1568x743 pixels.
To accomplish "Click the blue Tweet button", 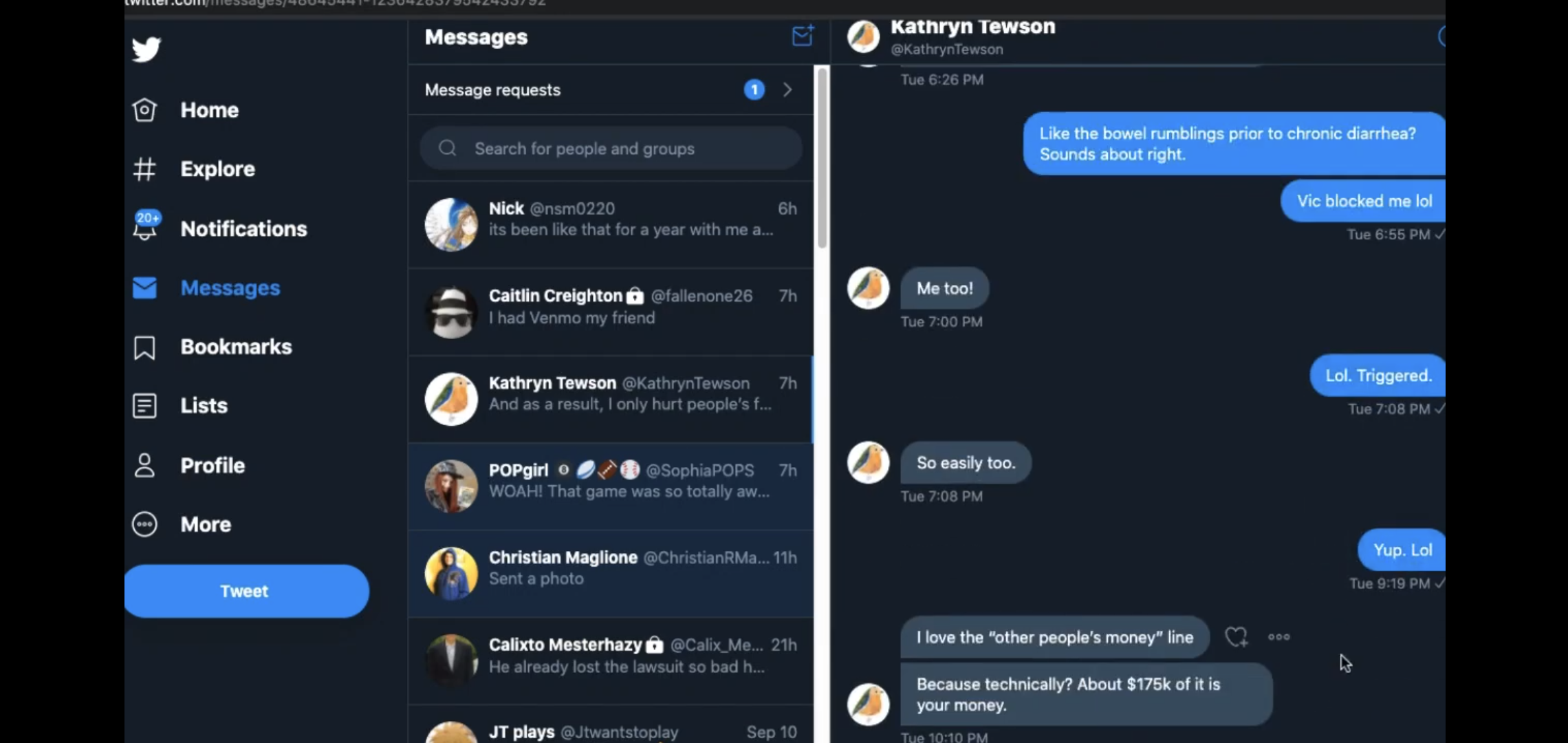I will [246, 591].
